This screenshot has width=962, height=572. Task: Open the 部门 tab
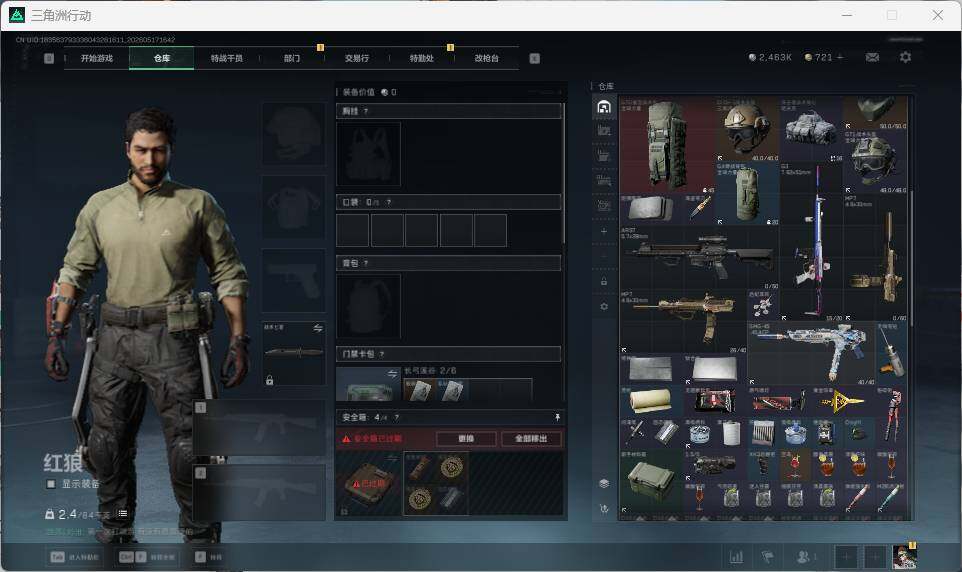(x=292, y=58)
